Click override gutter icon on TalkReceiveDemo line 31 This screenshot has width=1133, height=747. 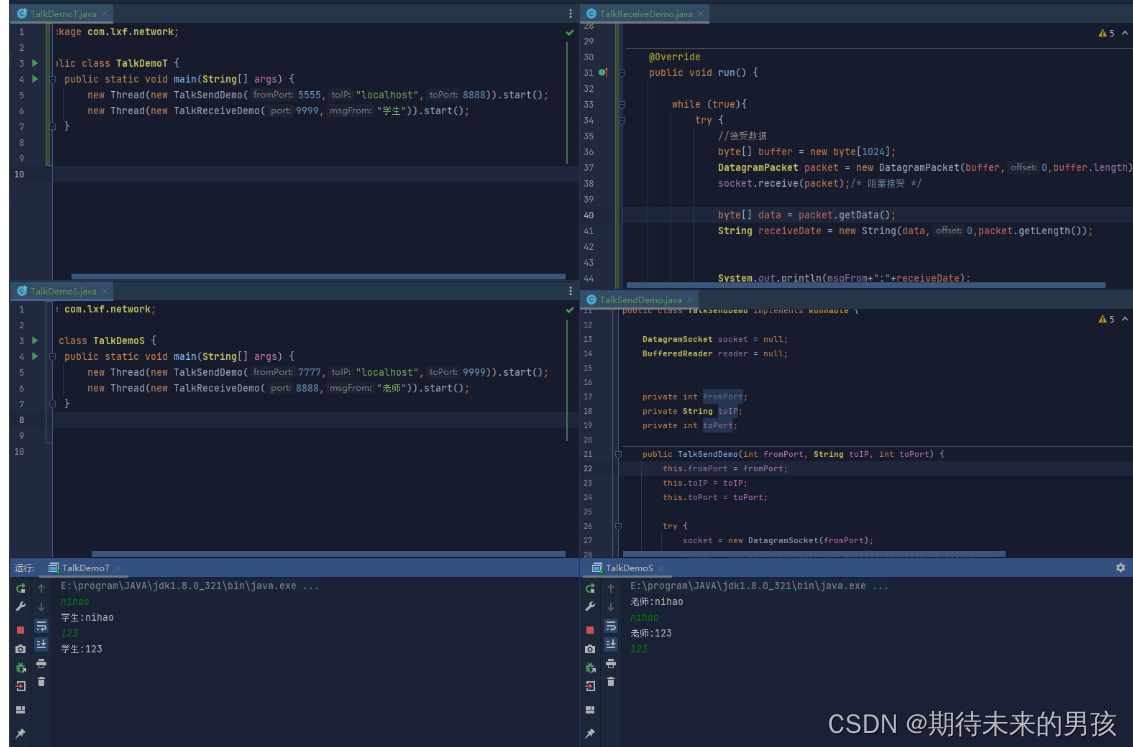click(x=603, y=73)
